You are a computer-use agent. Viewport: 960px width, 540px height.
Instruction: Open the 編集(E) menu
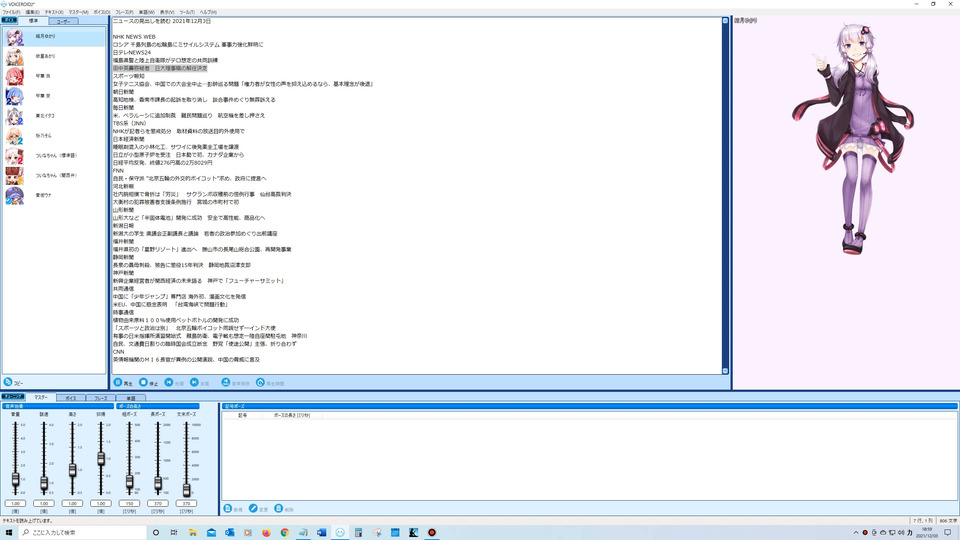tap(32, 12)
